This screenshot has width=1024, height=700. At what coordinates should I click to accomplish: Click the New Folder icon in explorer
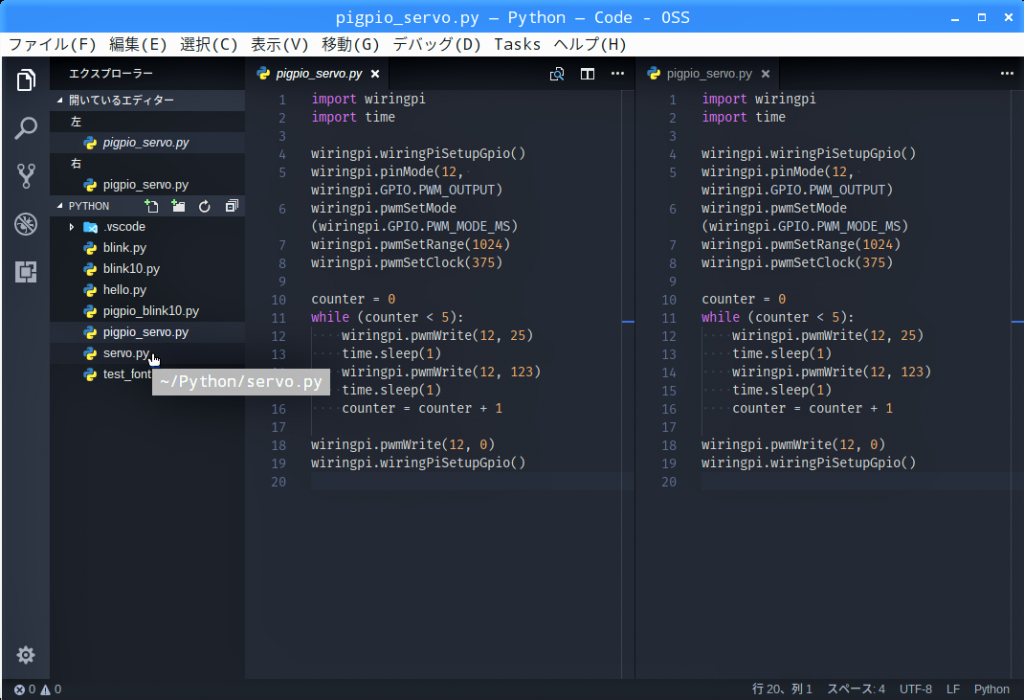point(178,206)
